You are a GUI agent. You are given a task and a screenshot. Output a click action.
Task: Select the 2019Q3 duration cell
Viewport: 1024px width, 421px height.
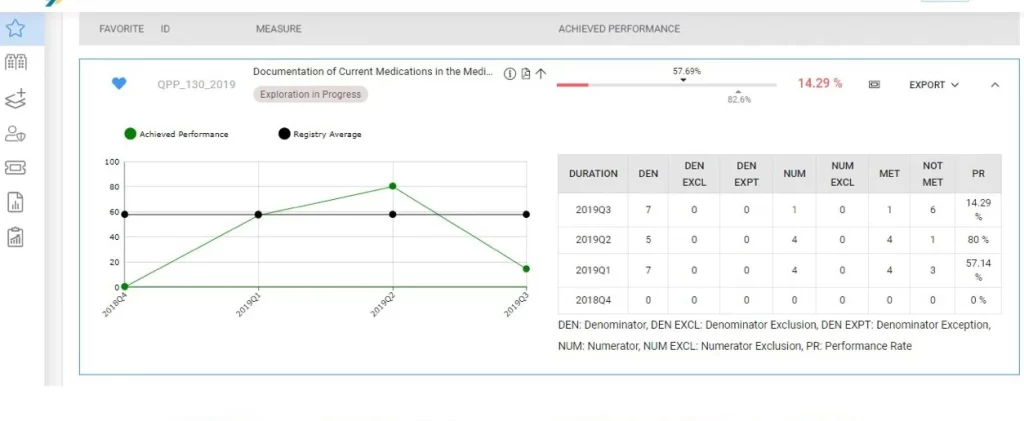(x=593, y=210)
